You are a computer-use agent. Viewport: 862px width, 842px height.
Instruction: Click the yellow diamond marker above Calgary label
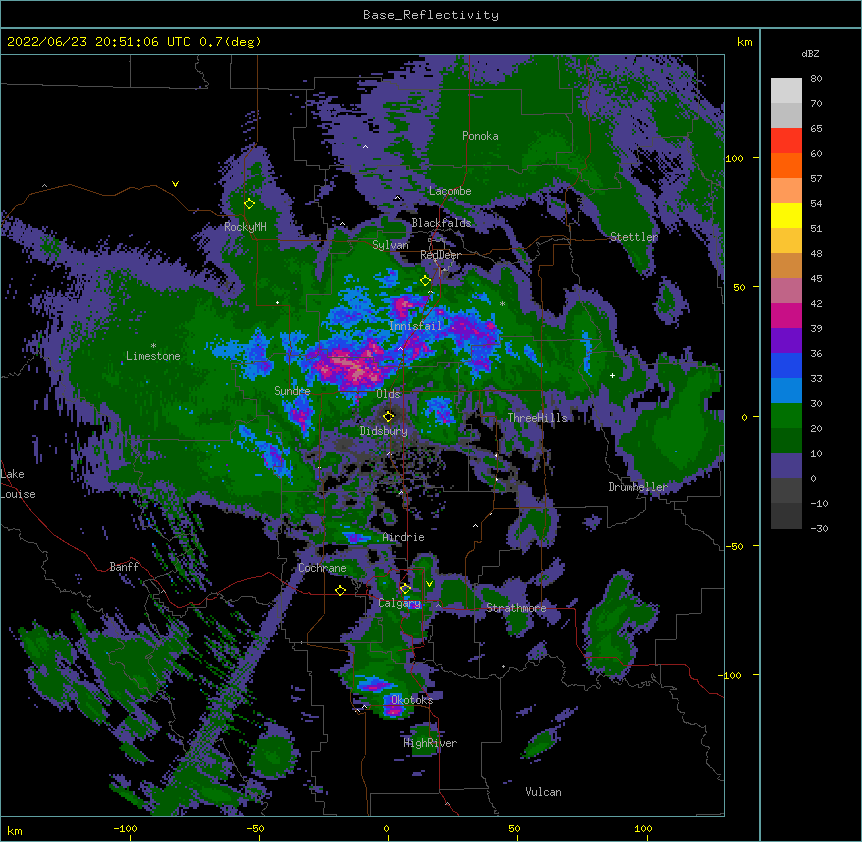pyautogui.click(x=405, y=589)
